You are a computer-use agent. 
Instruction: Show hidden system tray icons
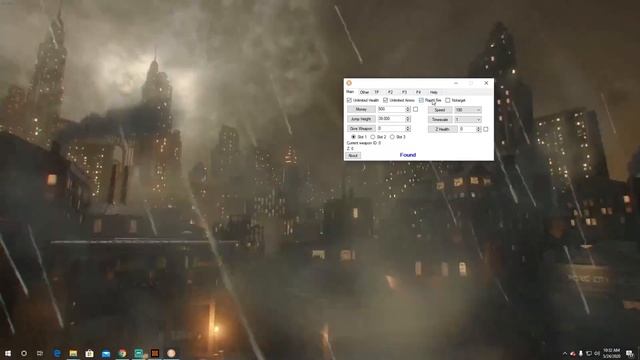(565, 353)
